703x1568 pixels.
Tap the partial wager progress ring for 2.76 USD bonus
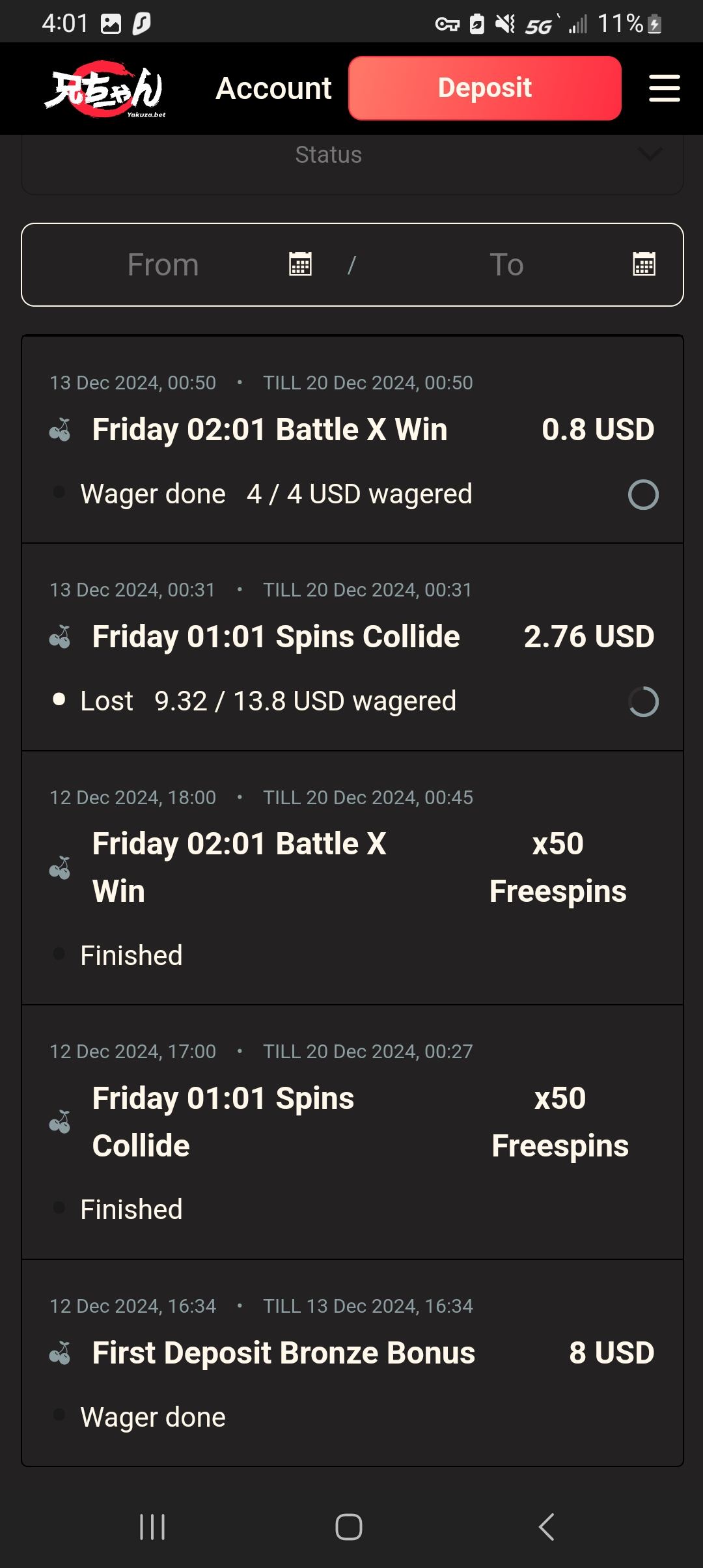(x=643, y=702)
